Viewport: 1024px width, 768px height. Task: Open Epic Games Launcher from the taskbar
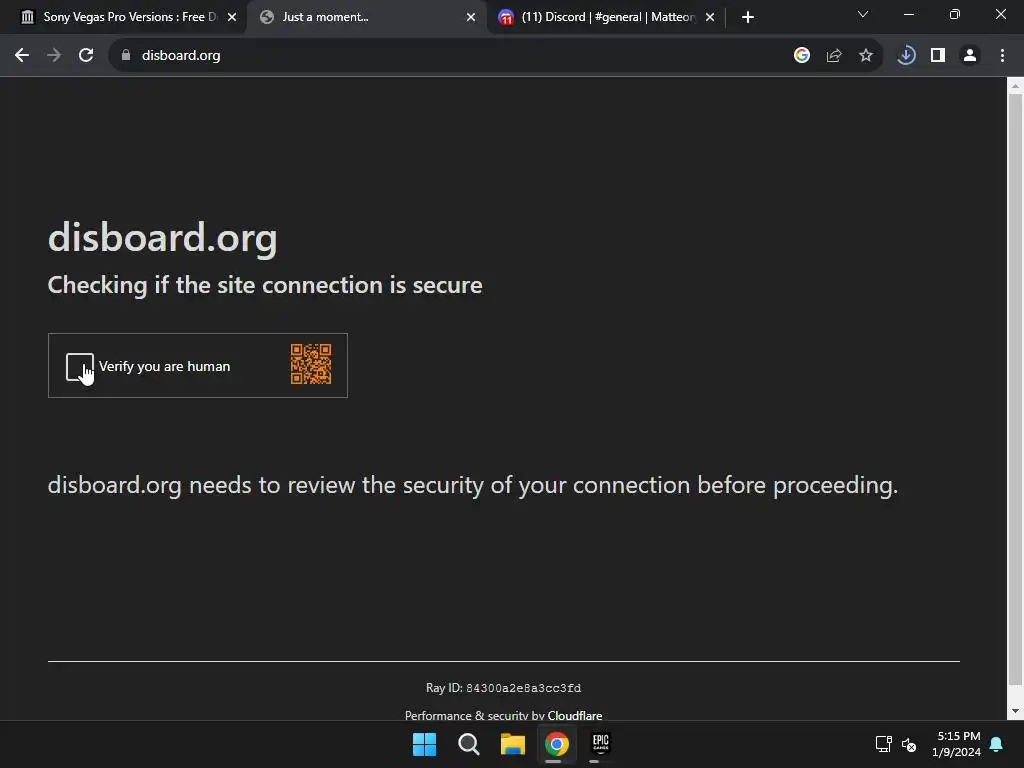[x=600, y=744]
